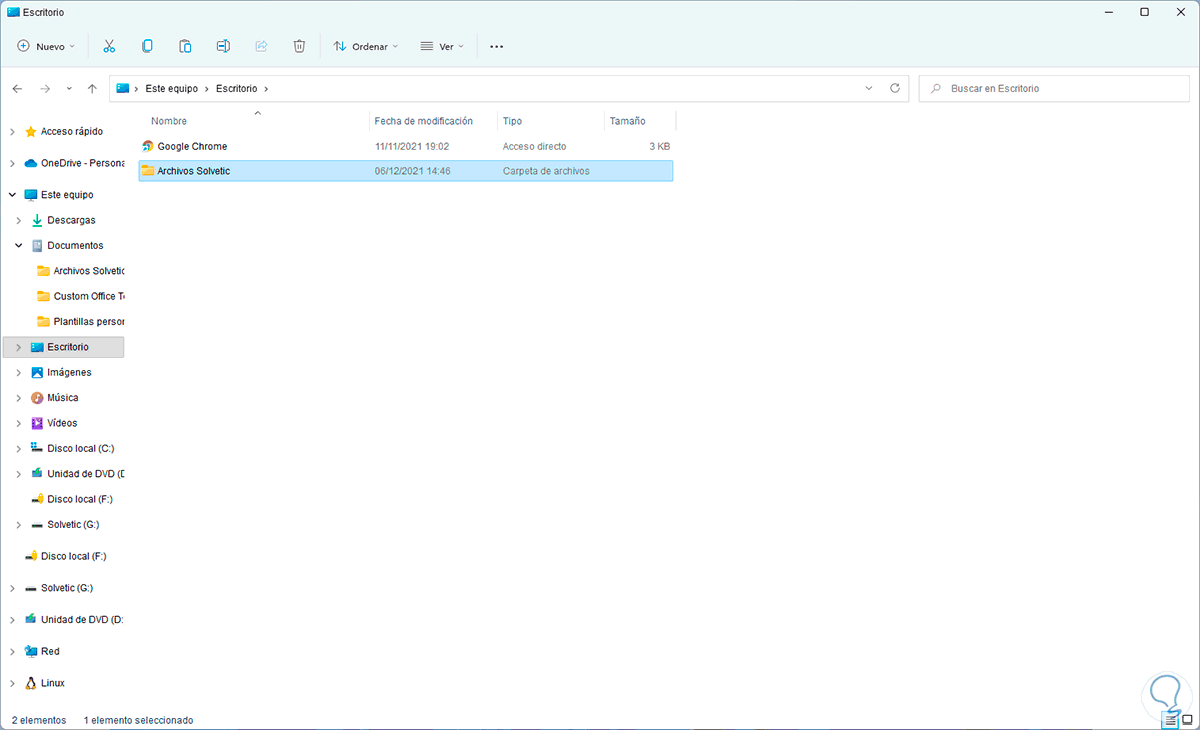This screenshot has height=730, width=1200.
Task: Click the OneDrive cloud icon
Action: (30, 163)
